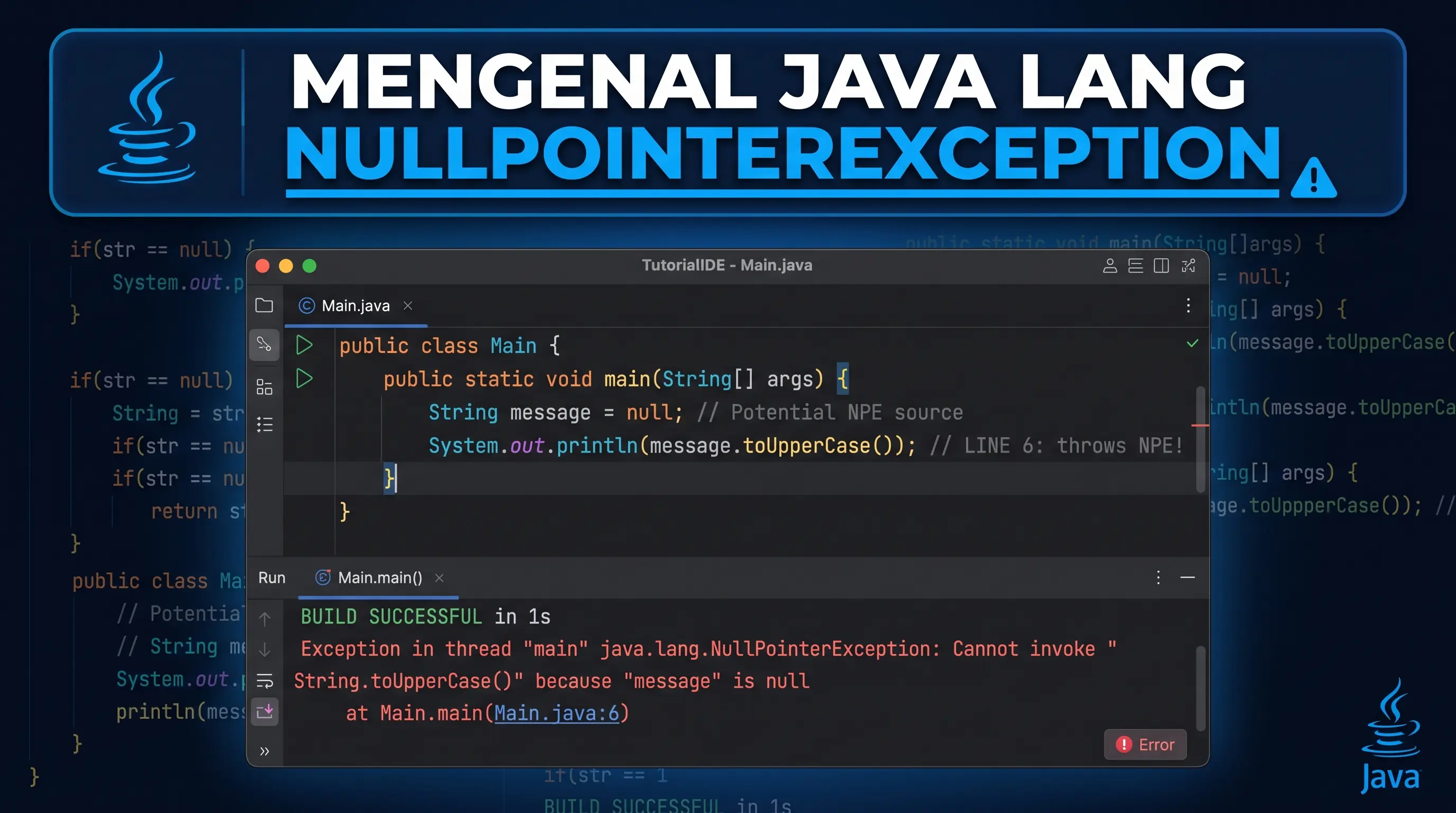
Task: Toggle soft-wrap icon in Run console
Action: (265, 681)
